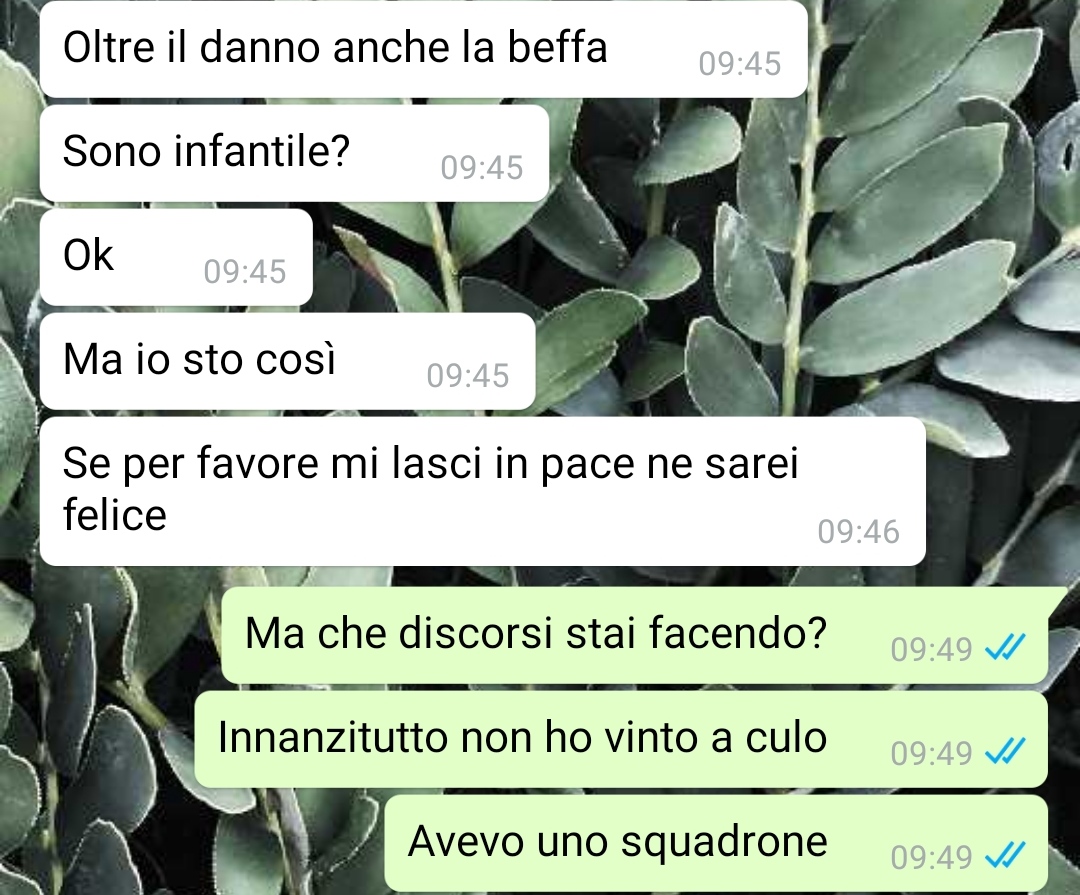1080x895 pixels.
Task: Tap the 09:46 timestamp on the 'felice' message
Action: (858, 532)
